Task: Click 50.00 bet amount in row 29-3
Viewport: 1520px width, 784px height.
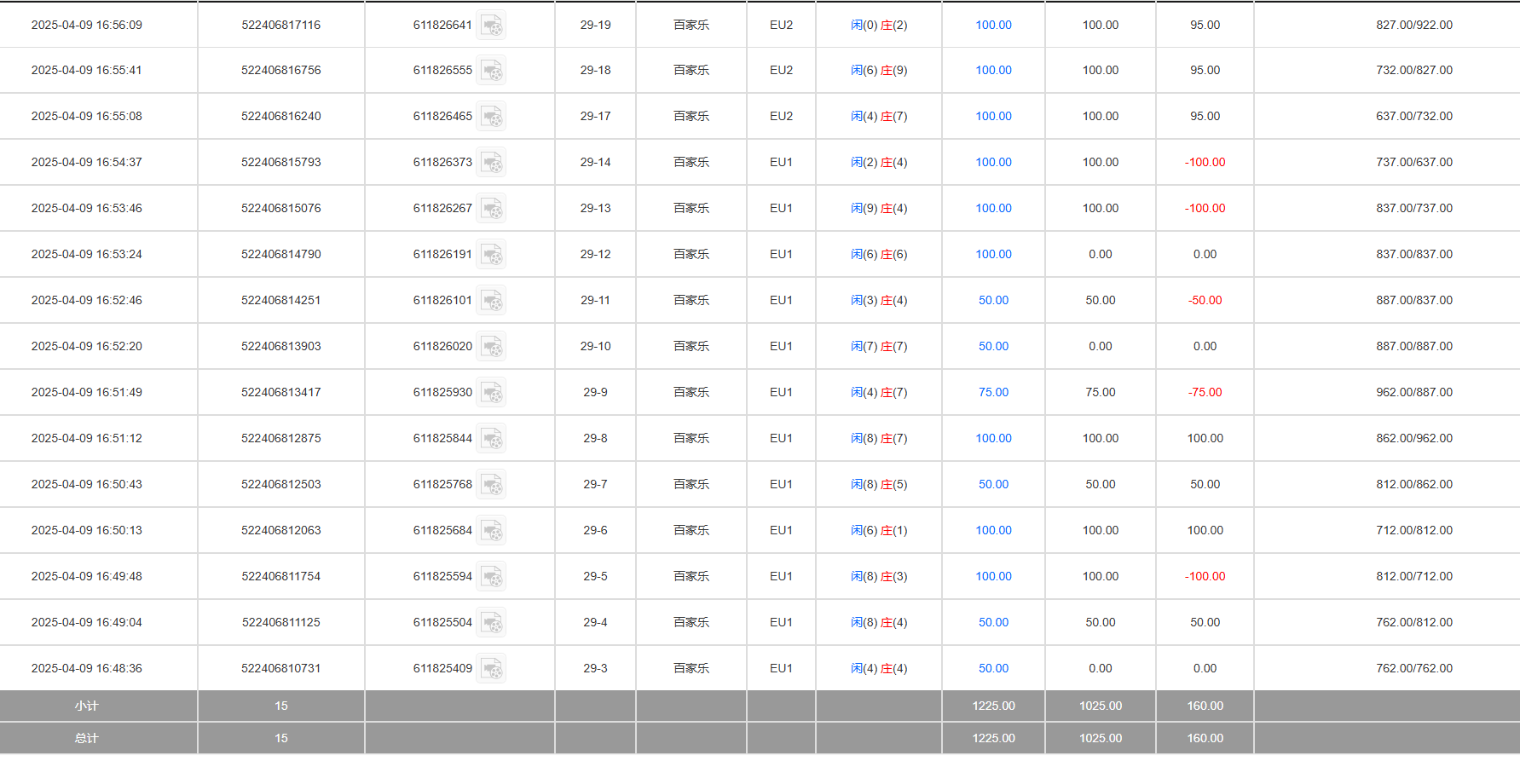Action: coord(993,669)
